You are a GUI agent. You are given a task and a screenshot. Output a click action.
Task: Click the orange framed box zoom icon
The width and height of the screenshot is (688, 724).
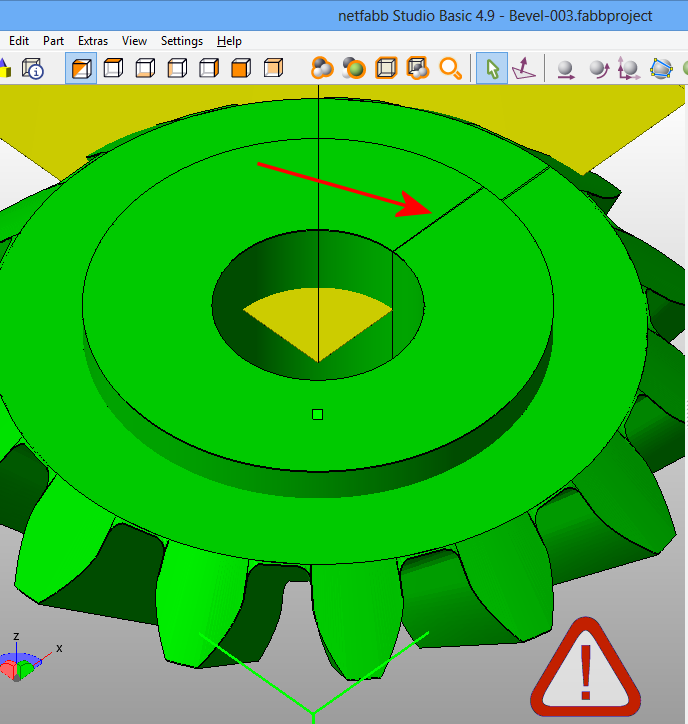(386, 69)
